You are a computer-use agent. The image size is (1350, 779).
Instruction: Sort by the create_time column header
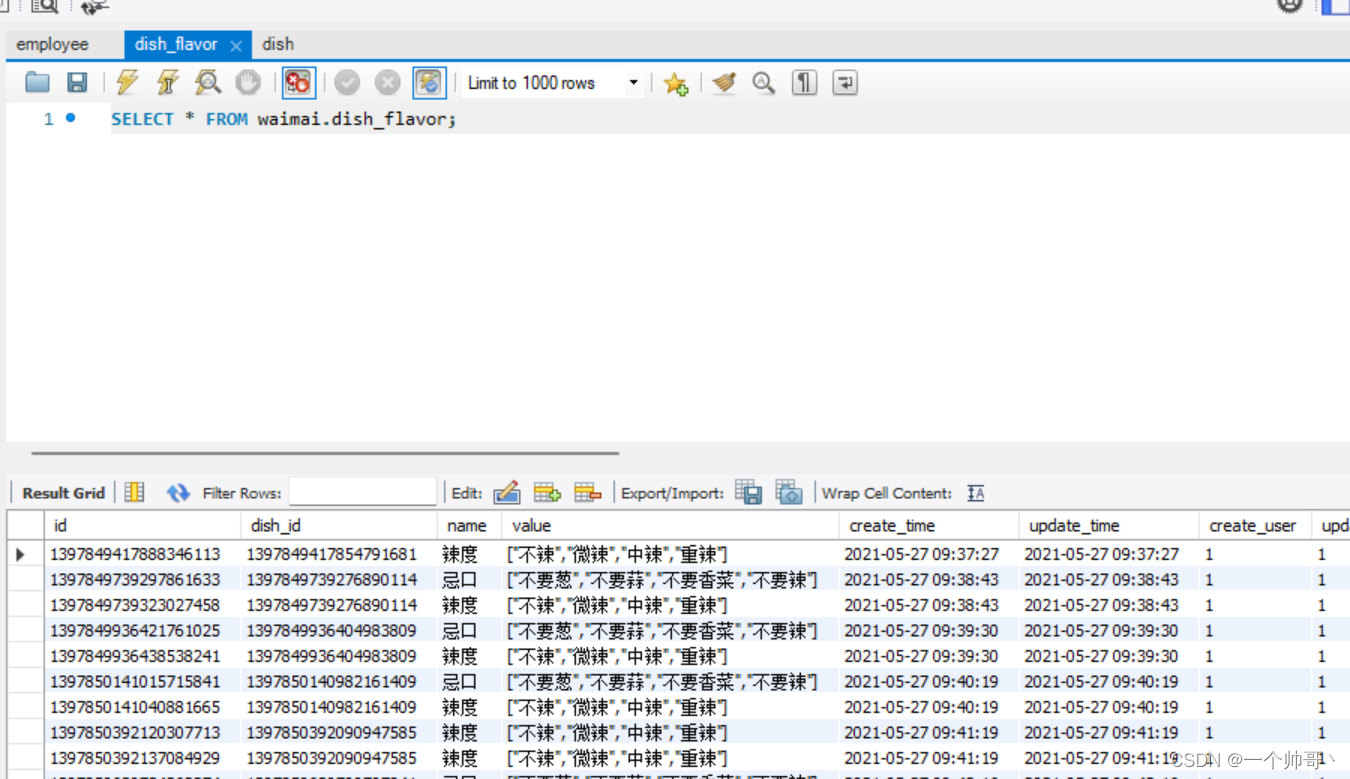(929, 525)
